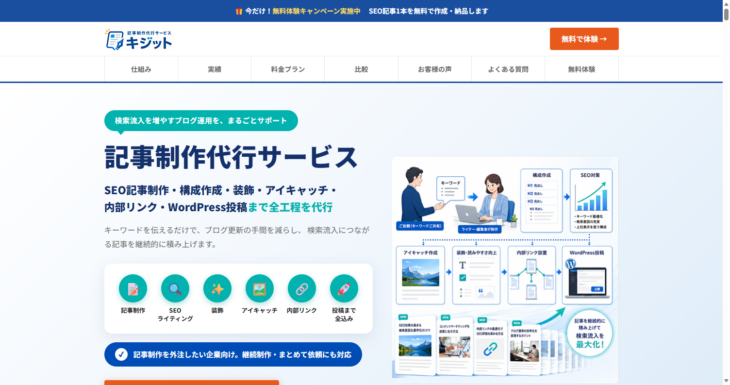Open the 実績 navigation tab
The height and width of the screenshot is (385, 730).
click(x=215, y=69)
